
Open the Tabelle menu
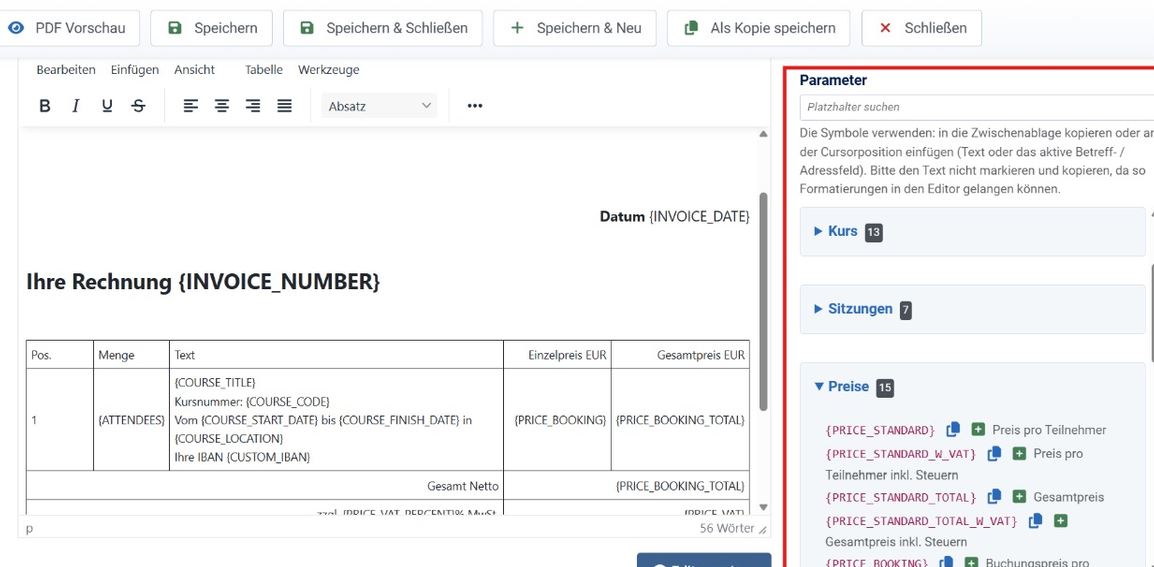coord(263,70)
